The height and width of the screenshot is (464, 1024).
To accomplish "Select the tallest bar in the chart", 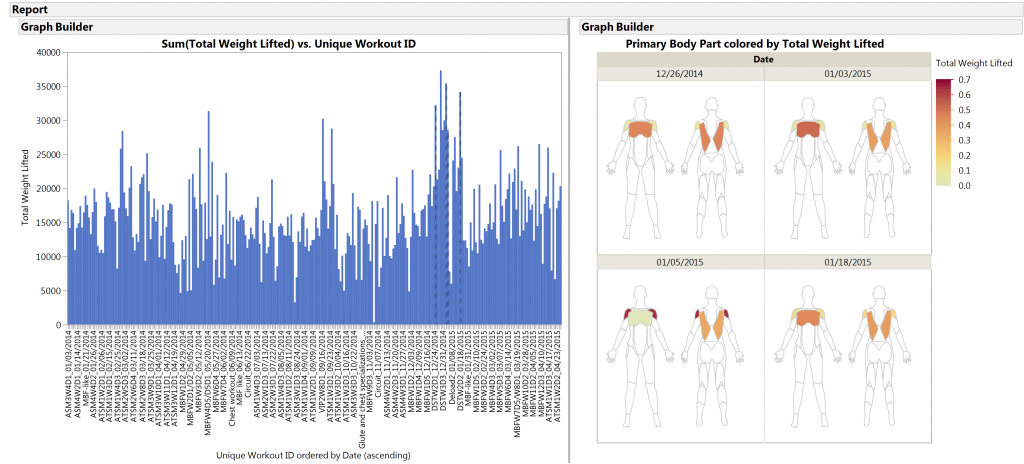I will coord(441,197).
